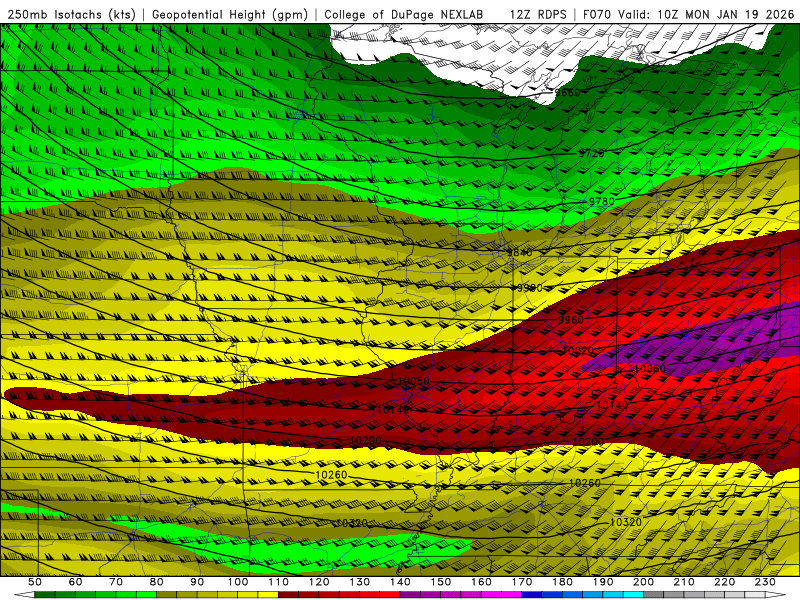This screenshot has width=800, height=600.
Task: Select the darkest green swatch starting at 50
Action: pyautogui.click(x=45, y=595)
